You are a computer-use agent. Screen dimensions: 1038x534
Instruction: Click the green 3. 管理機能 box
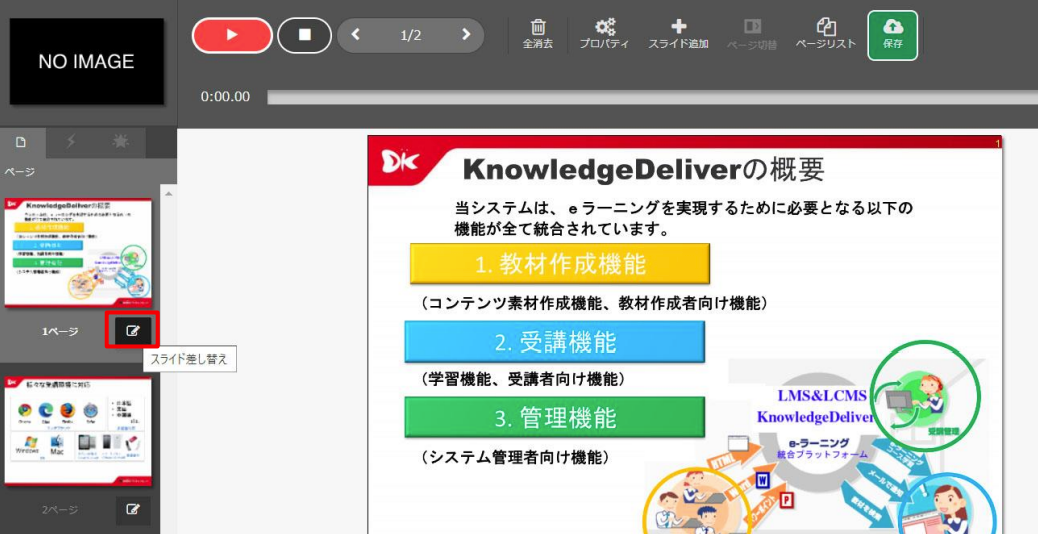tap(555, 417)
